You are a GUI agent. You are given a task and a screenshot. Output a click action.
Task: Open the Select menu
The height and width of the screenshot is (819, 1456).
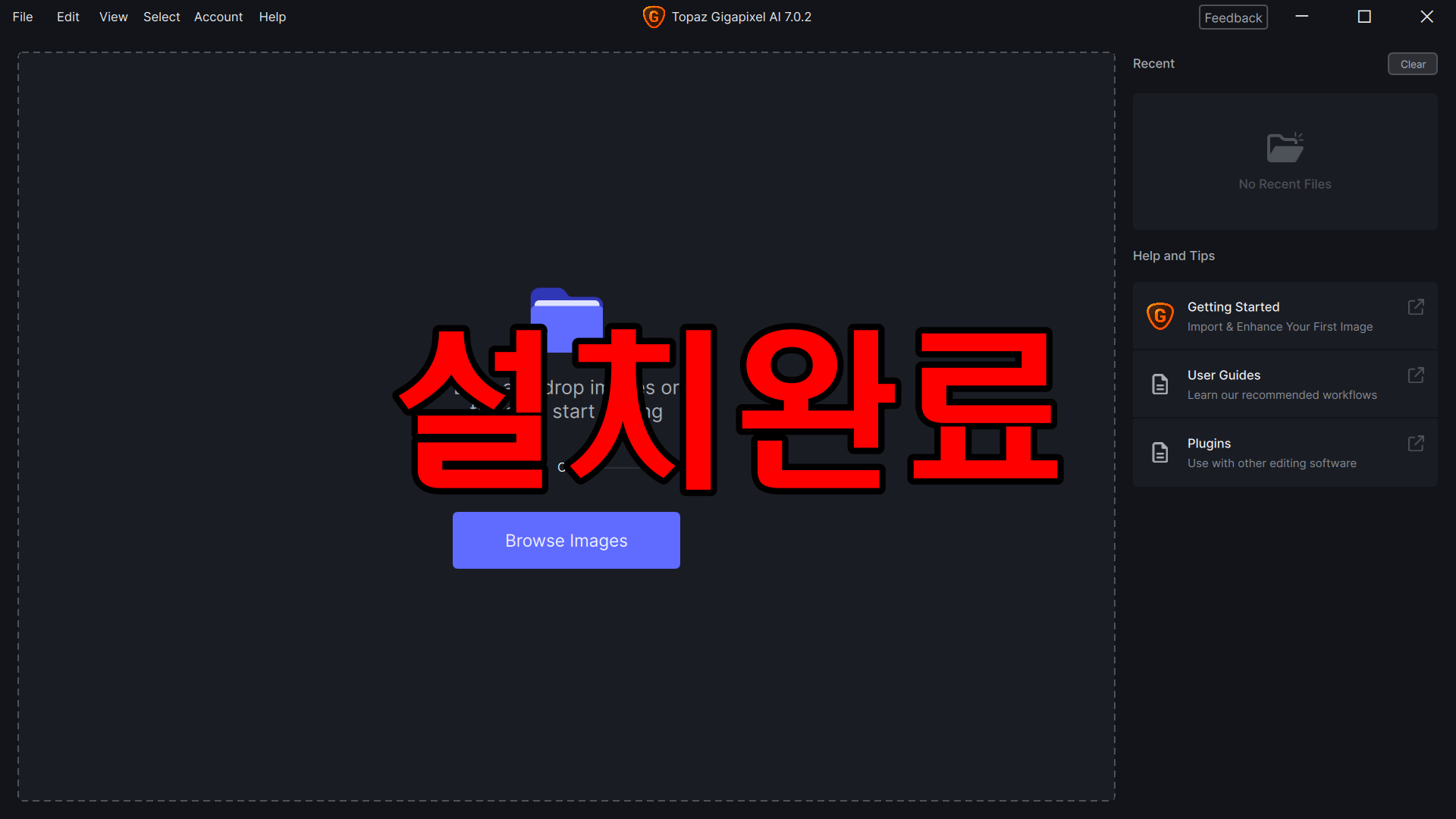click(x=162, y=17)
